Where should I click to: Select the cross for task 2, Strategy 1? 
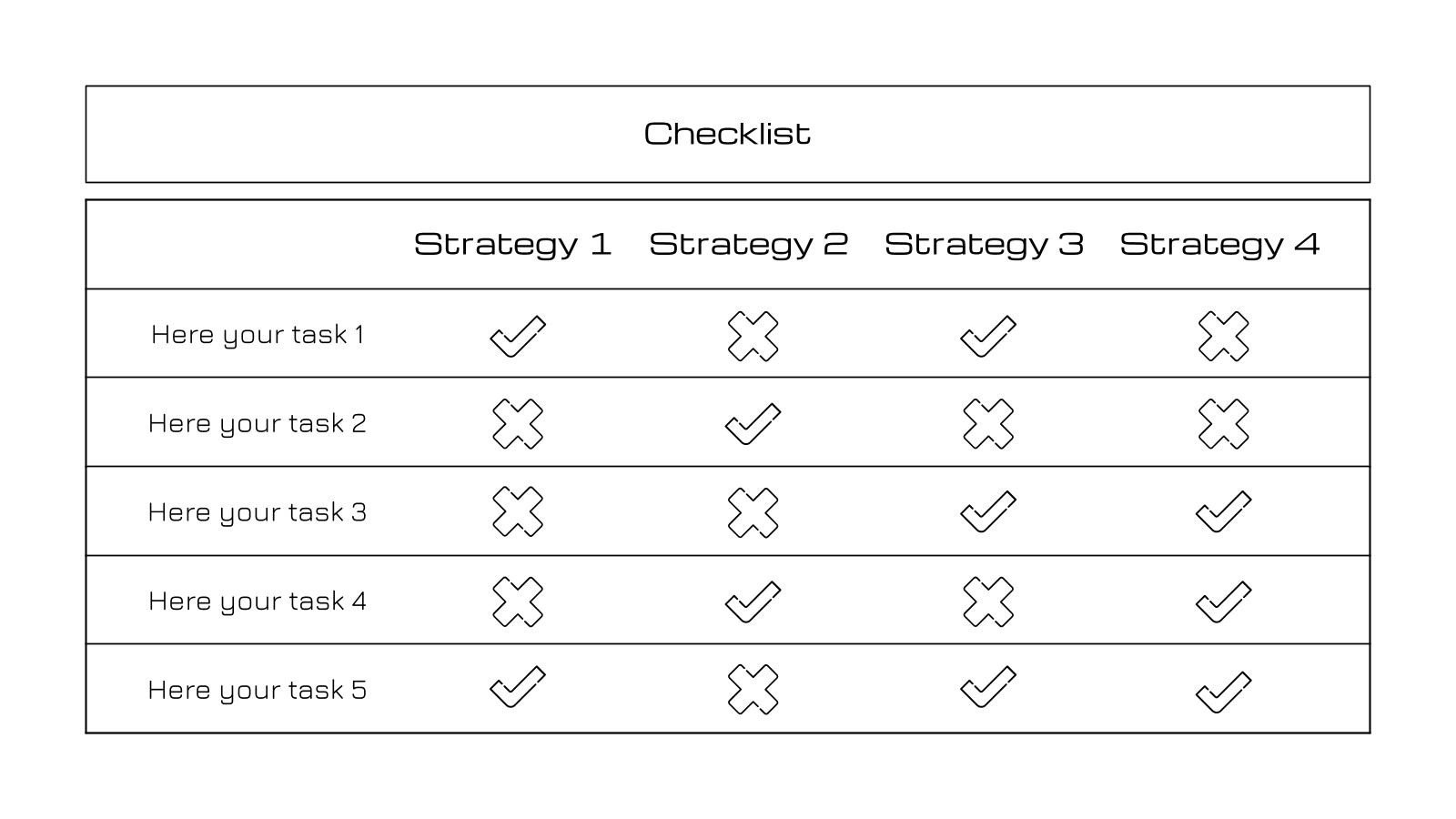tap(517, 424)
